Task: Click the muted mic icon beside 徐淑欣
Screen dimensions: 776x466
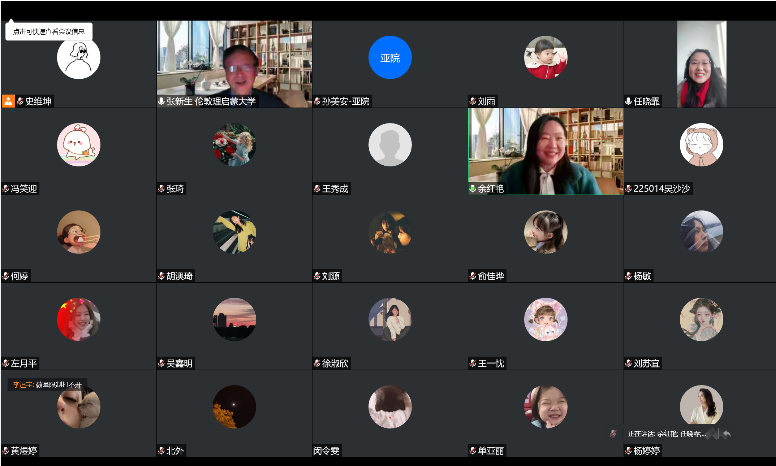Action: coord(317,363)
